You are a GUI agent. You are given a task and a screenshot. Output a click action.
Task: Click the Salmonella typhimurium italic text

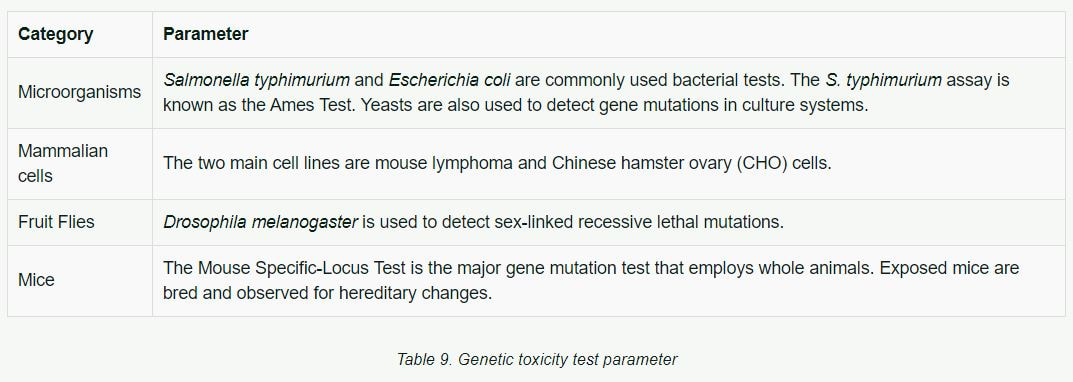tap(257, 80)
